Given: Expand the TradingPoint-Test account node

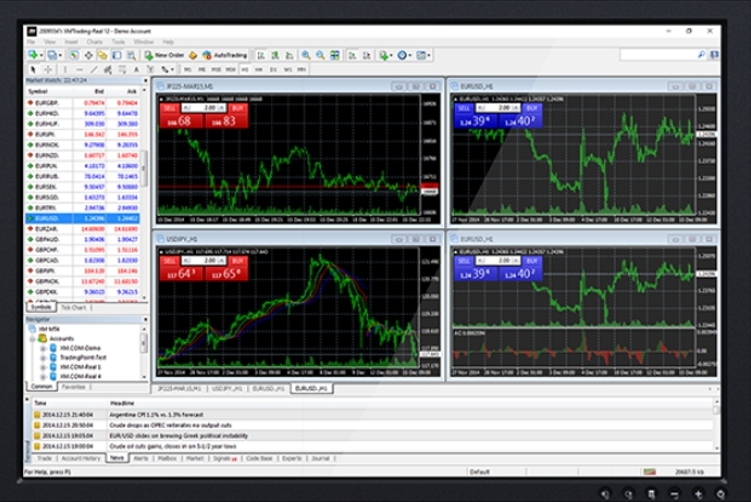Looking at the screenshot, I should (x=43, y=358).
